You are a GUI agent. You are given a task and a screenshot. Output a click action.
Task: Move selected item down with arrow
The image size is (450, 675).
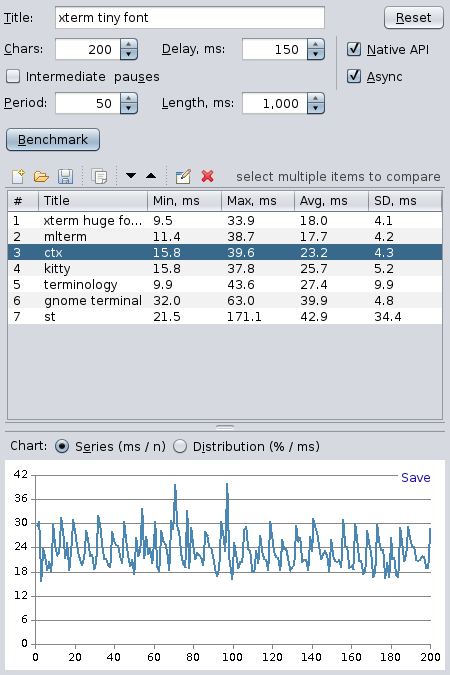(131, 176)
